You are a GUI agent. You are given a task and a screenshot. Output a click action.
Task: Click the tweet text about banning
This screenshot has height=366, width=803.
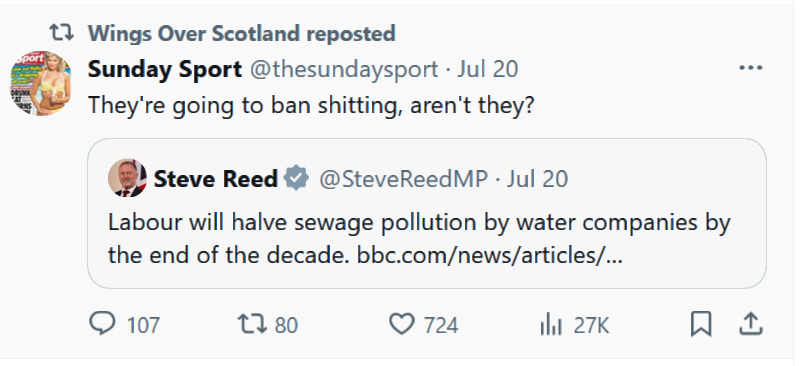click(311, 105)
